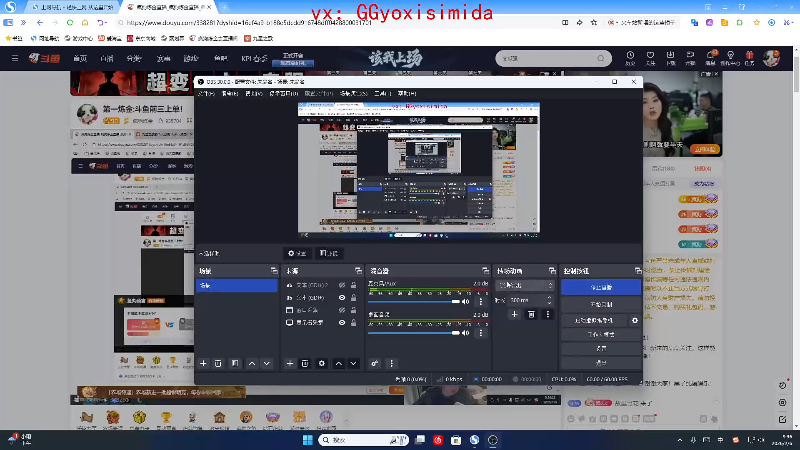Mute 桌面音频 with its speaker icon
The image size is (800, 450).
click(466, 333)
